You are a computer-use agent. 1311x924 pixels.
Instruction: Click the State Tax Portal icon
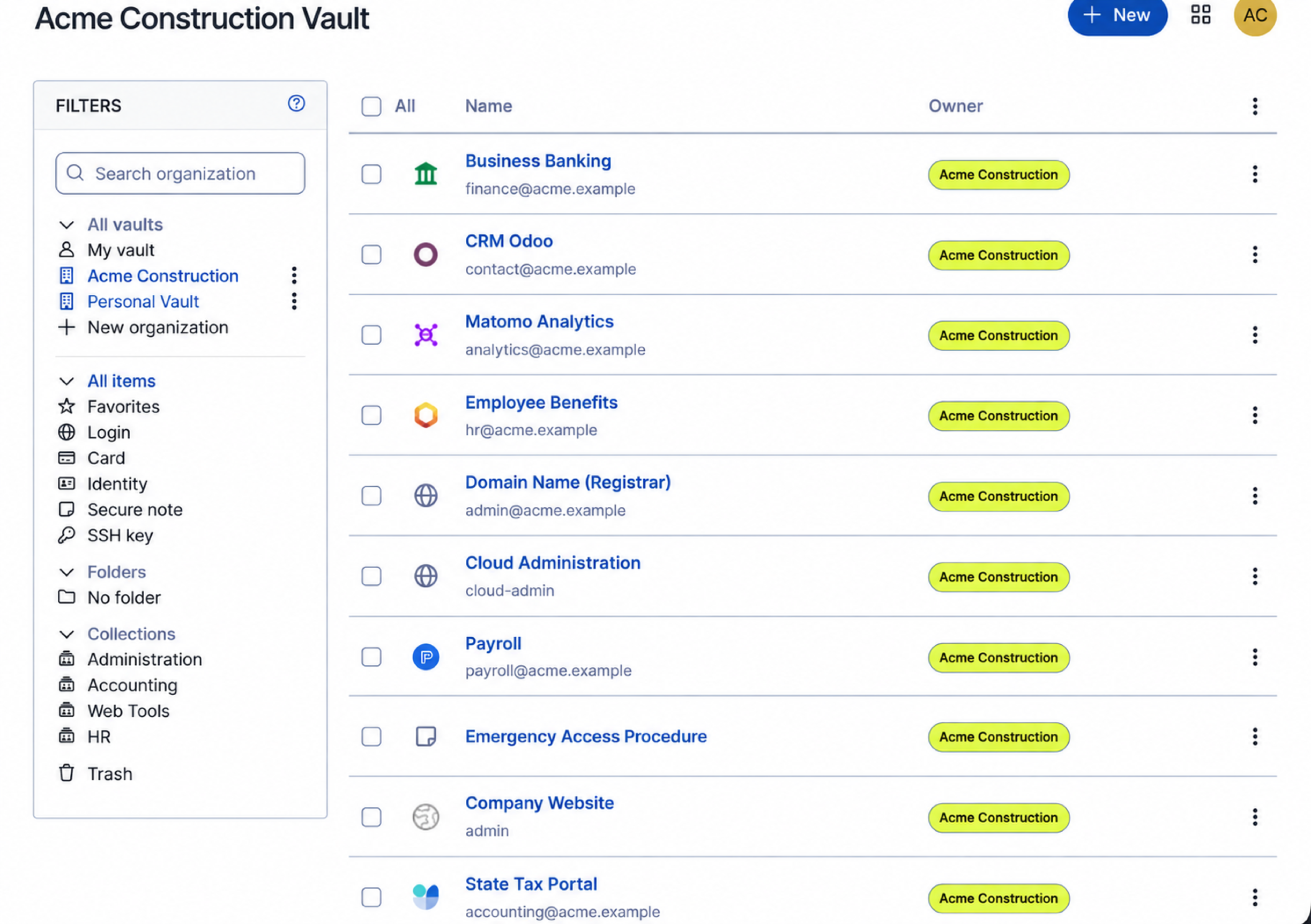click(x=426, y=897)
